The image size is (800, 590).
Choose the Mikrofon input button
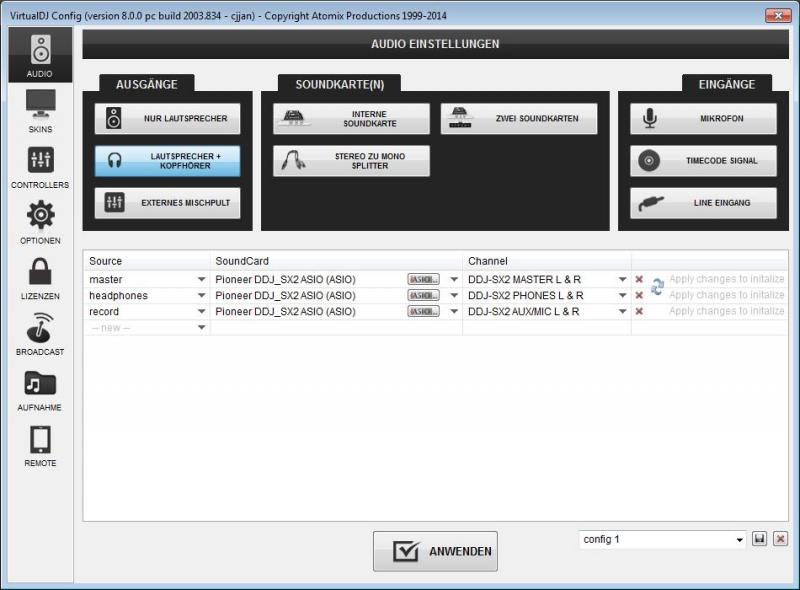coord(703,119)
